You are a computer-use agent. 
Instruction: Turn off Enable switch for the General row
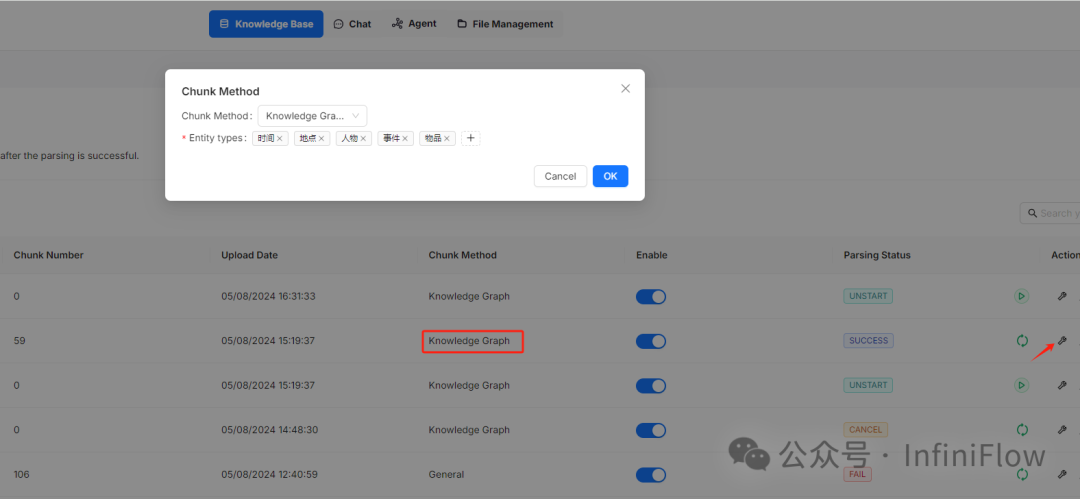tap(651, 475)
